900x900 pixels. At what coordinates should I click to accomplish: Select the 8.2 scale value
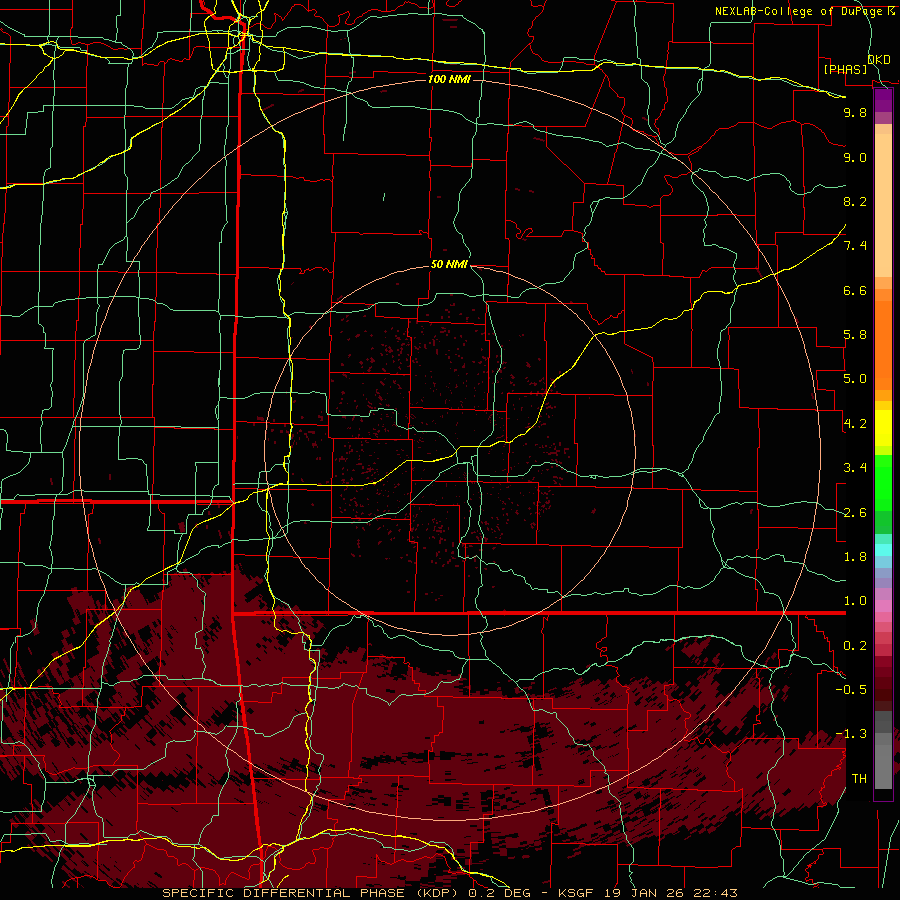pyautogui.click(x=855, y=201)
